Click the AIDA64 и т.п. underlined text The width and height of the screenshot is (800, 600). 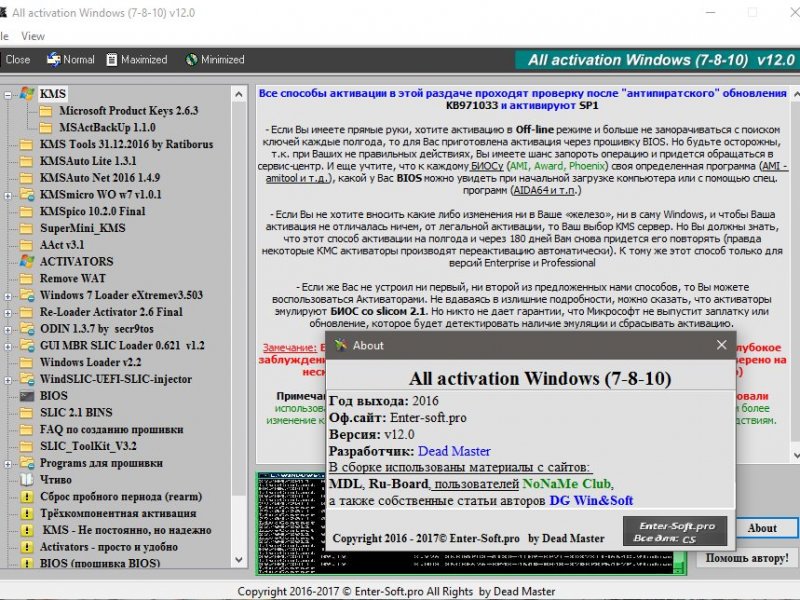click(x=545, y=190)
